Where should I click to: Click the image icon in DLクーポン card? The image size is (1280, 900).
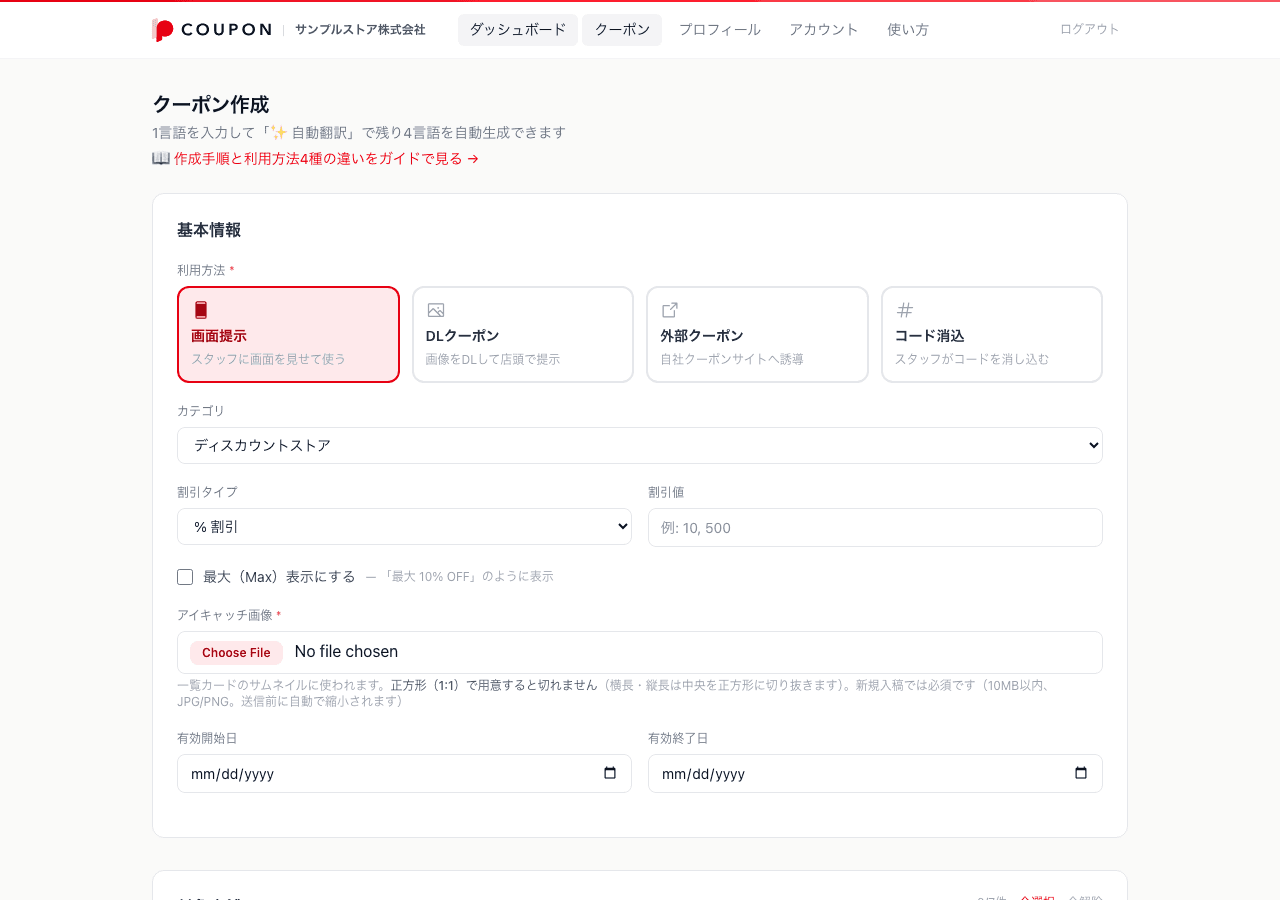pos(436,310)
